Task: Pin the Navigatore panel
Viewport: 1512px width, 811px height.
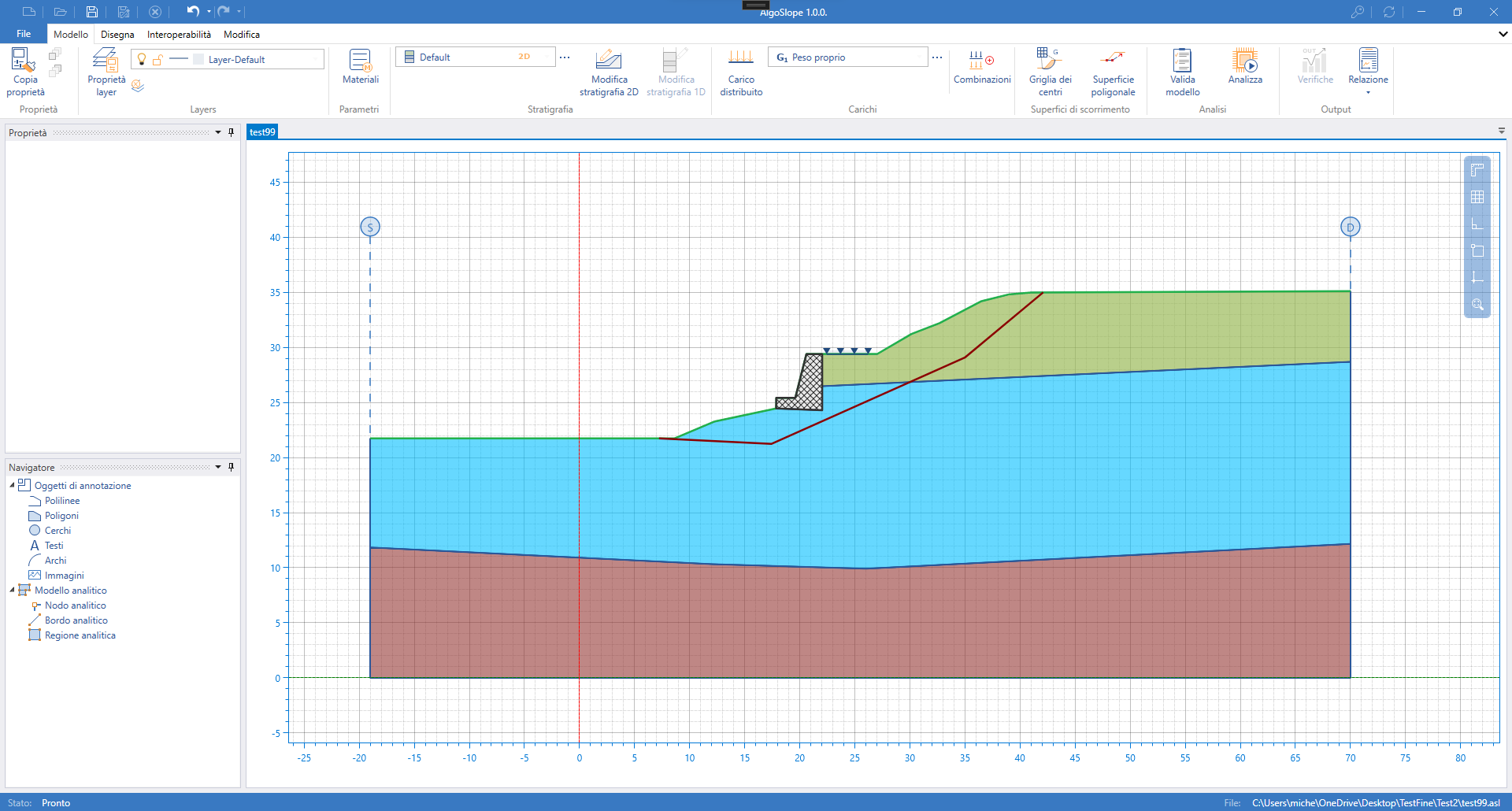Action: click(x=231, y=467)
